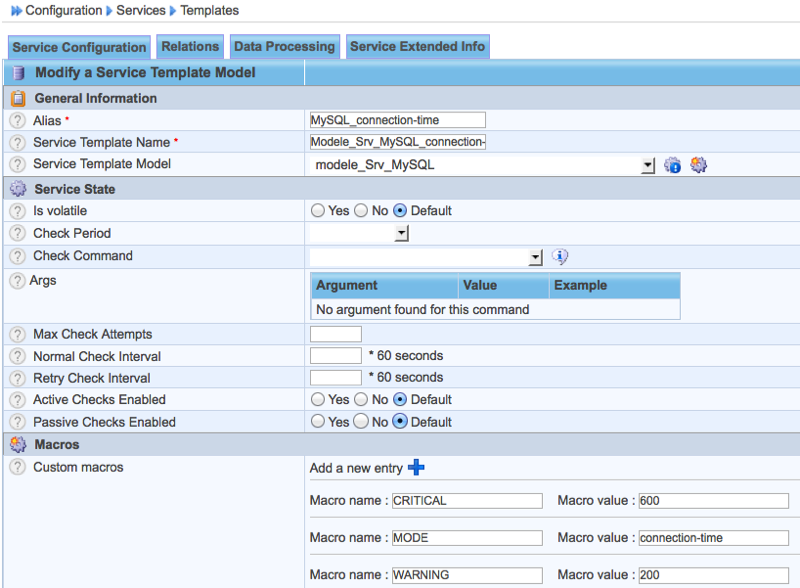This screenshot has height=588, width=800.
Task: Click help icon for Max Check Attempts
Action: pyautogui.click(x=17, y=334)
